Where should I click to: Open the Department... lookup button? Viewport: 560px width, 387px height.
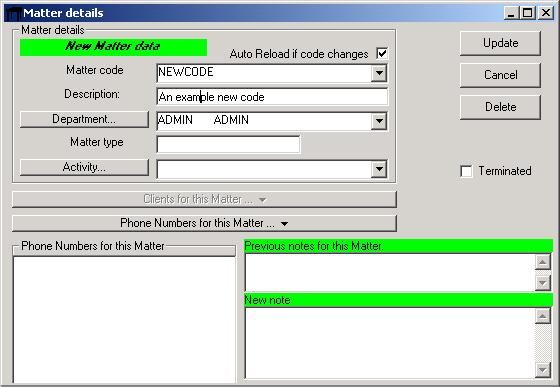pyautogui.click(x=84, y=119)
